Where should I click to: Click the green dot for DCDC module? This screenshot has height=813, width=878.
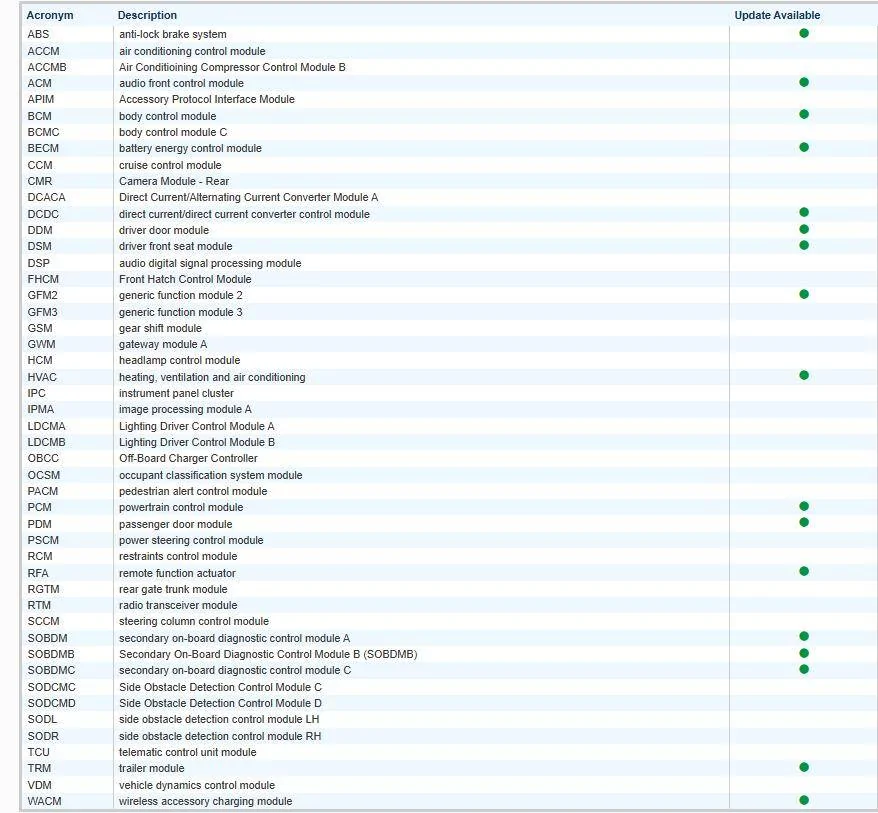804,213
